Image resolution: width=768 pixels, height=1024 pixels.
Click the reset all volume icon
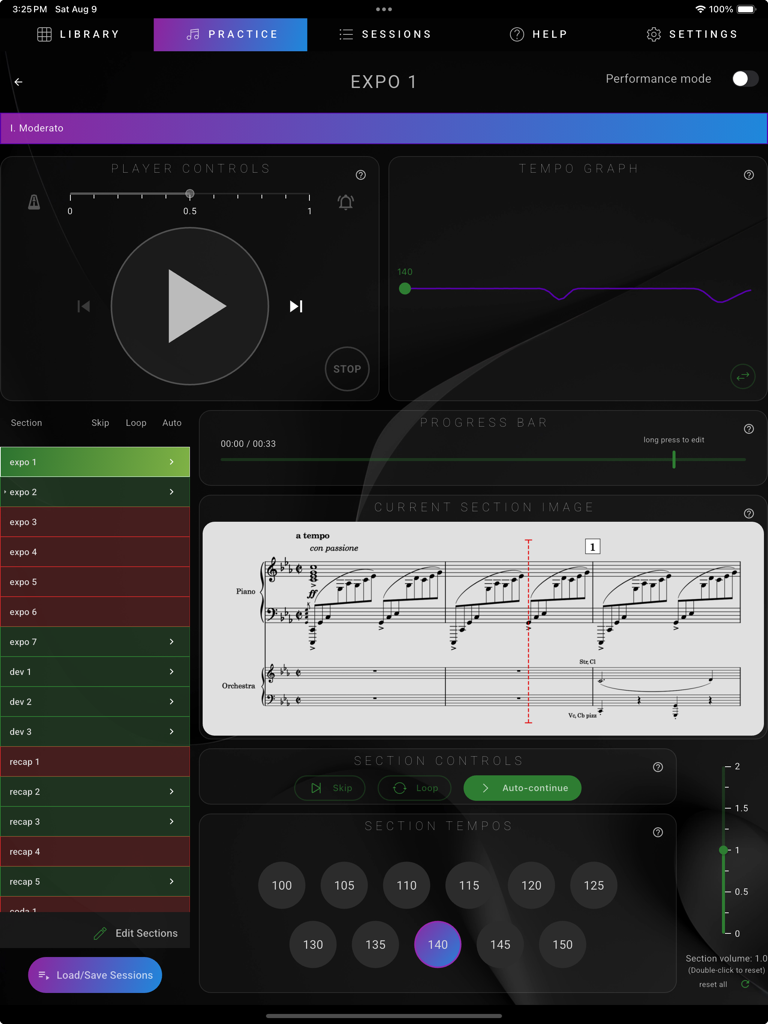(x=744, y=984)
